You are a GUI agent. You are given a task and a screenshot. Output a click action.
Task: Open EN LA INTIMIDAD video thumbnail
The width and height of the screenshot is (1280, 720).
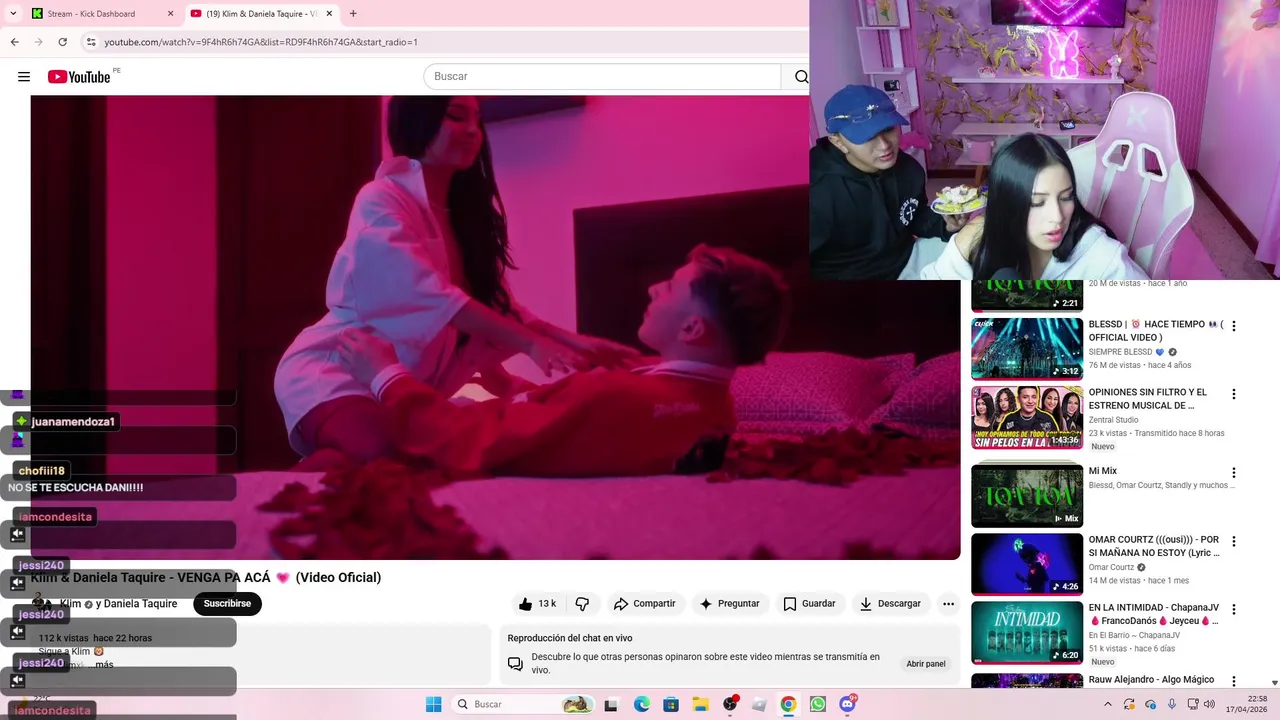[x=1027, y=632]
